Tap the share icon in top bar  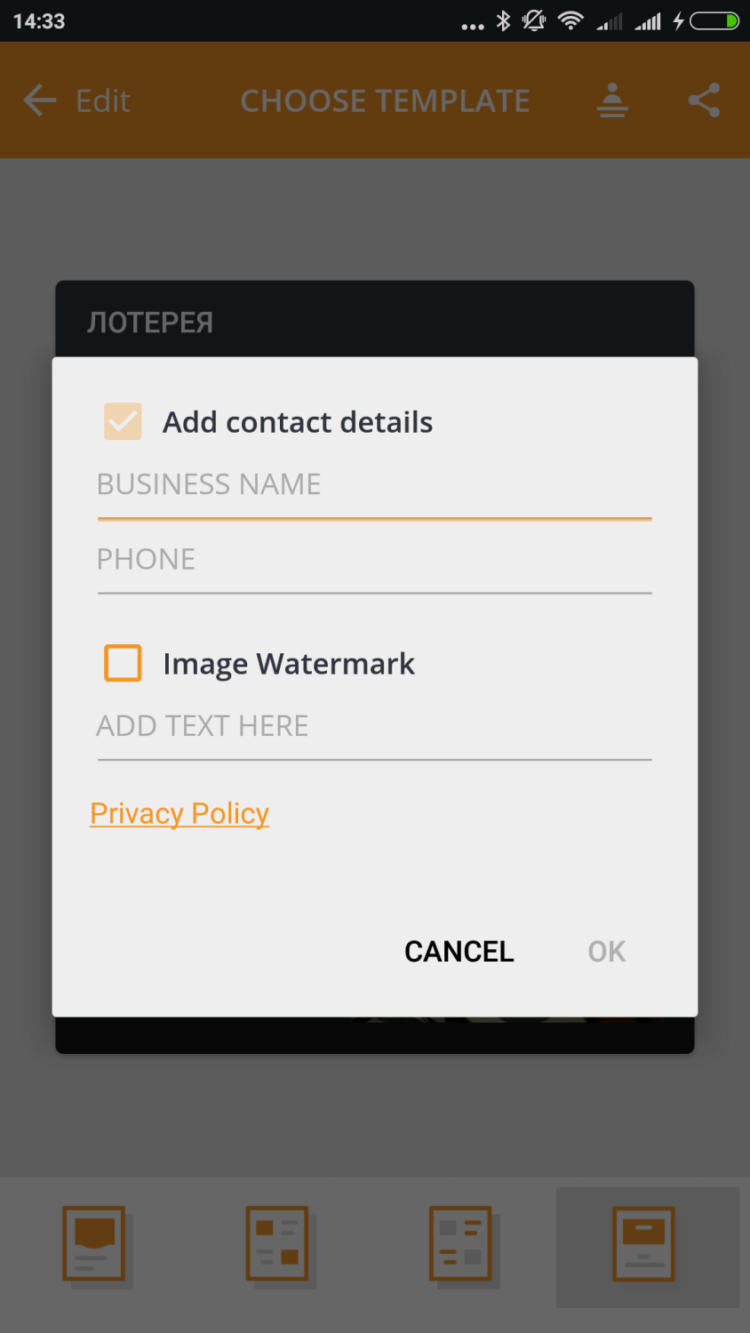pos(704,100)
